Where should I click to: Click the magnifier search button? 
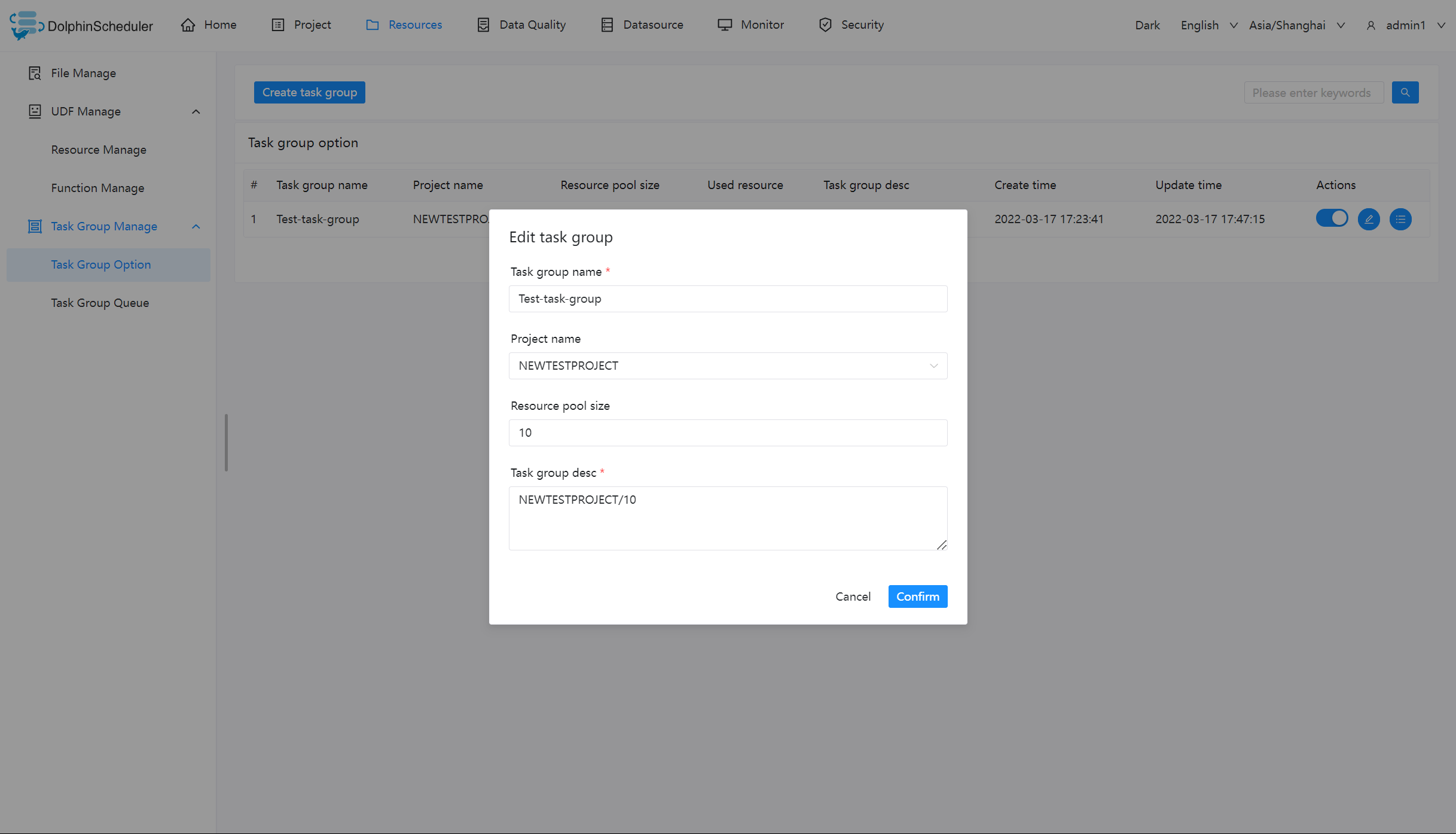coord(1405,93)
